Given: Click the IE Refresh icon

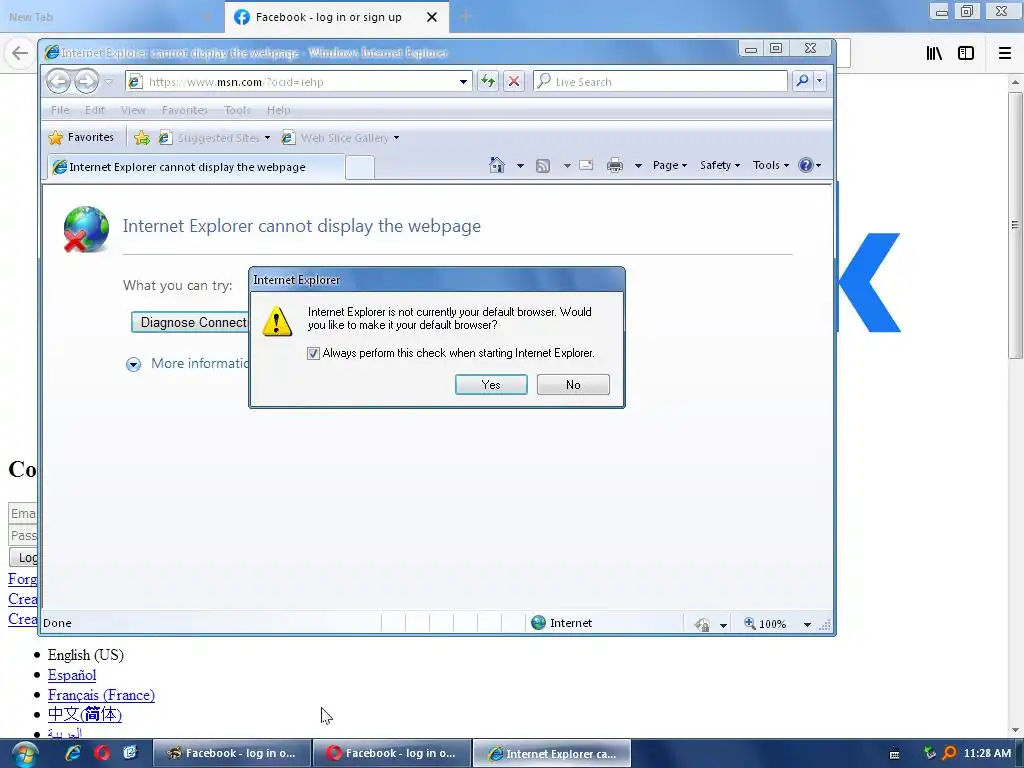Looking at the screenshot, I should click(x=488, y=82).
